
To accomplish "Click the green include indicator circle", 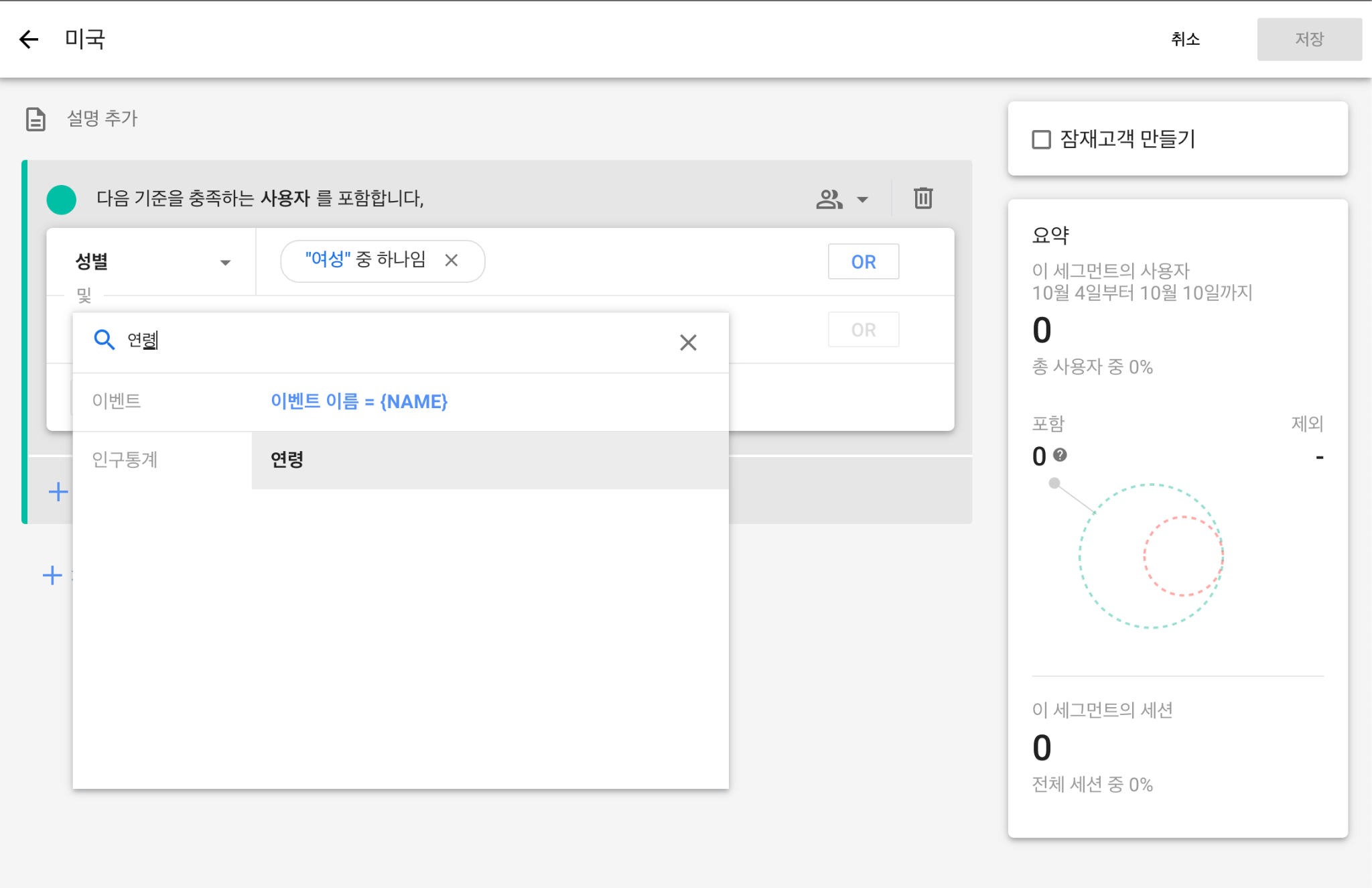I will coord(62,200).
